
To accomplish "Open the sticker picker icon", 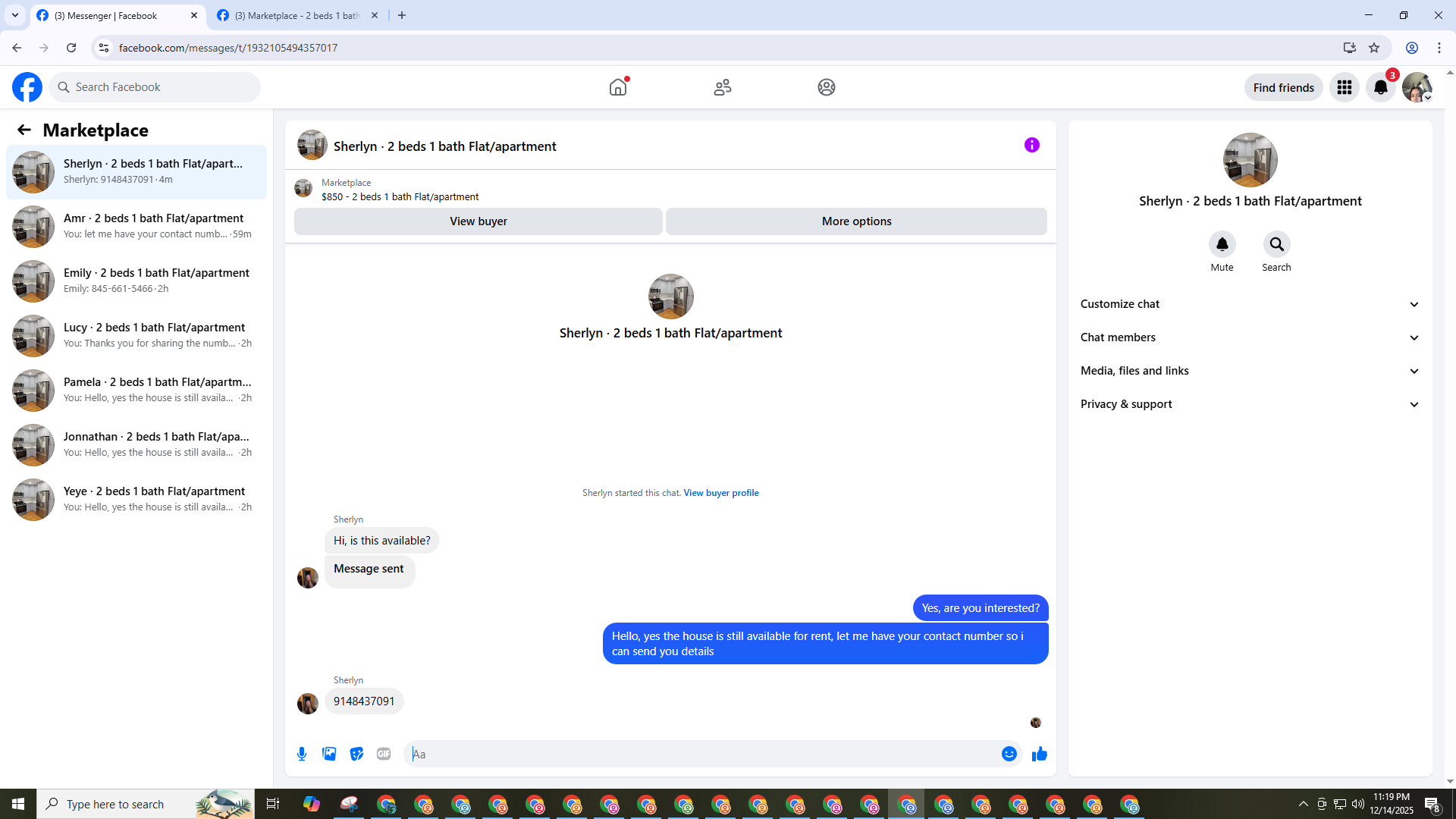I will [x=356, y=754].
